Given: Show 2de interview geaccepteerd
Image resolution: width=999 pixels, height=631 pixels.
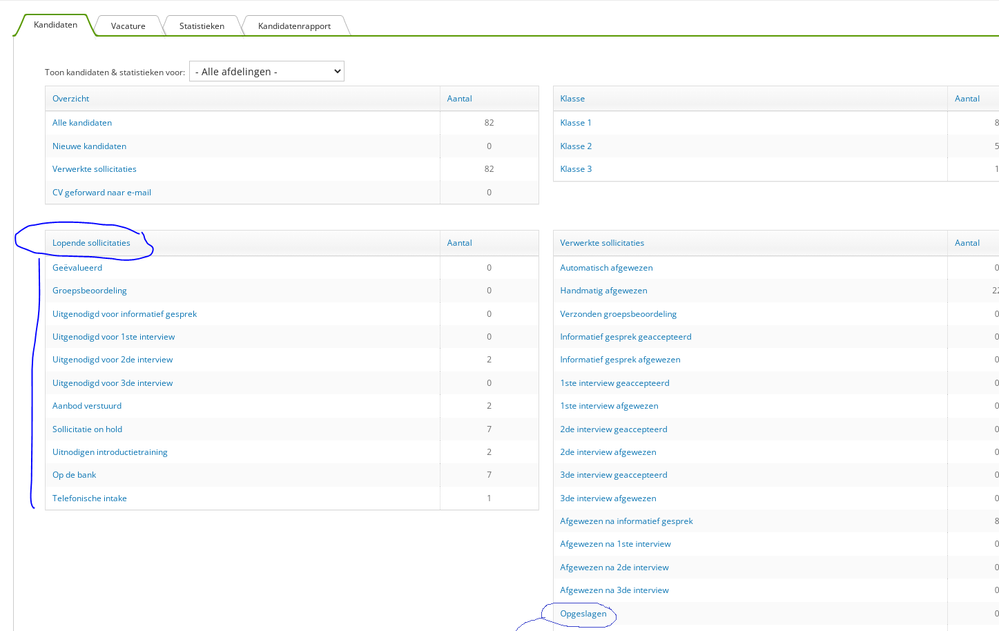Looking at the screenshot, I should (614, 429).
